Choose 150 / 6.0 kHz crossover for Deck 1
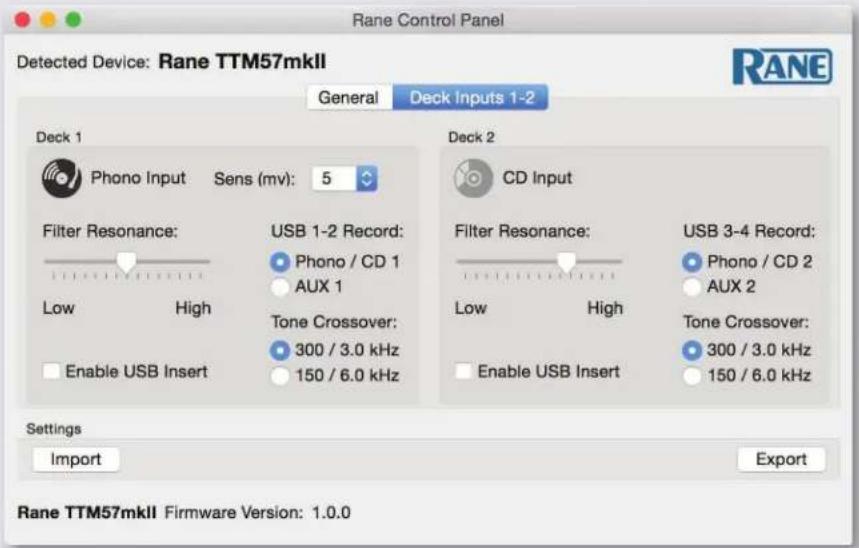The width and height of the screenshot is (859, 548). 280,375
